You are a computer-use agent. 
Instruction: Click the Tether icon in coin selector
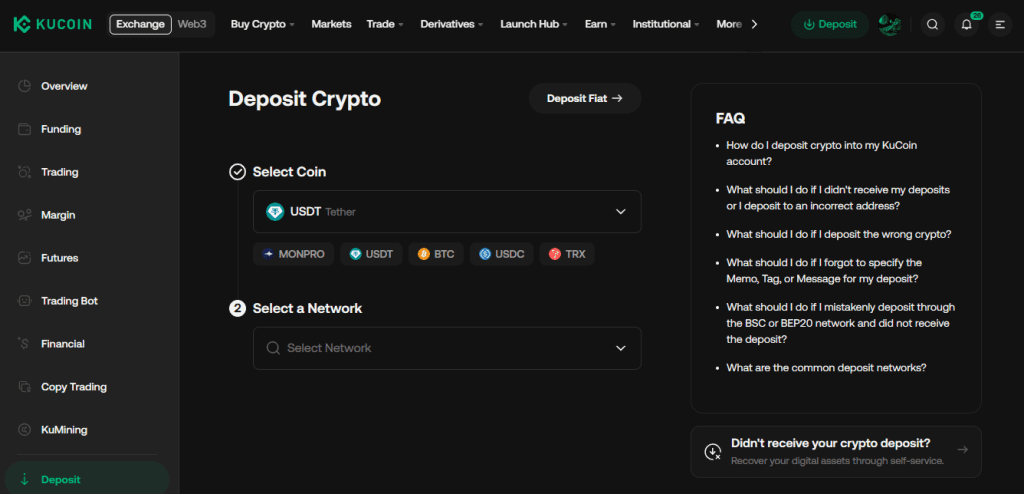(x=275, y=212)
